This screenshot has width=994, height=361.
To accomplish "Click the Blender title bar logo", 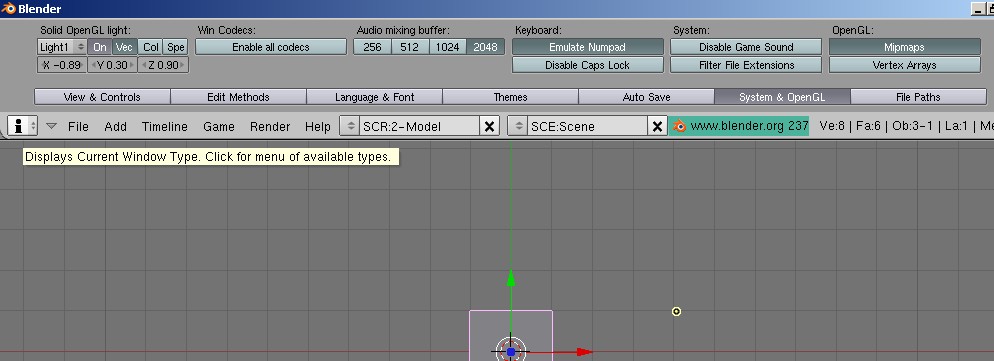I will [x=9, y=9].
